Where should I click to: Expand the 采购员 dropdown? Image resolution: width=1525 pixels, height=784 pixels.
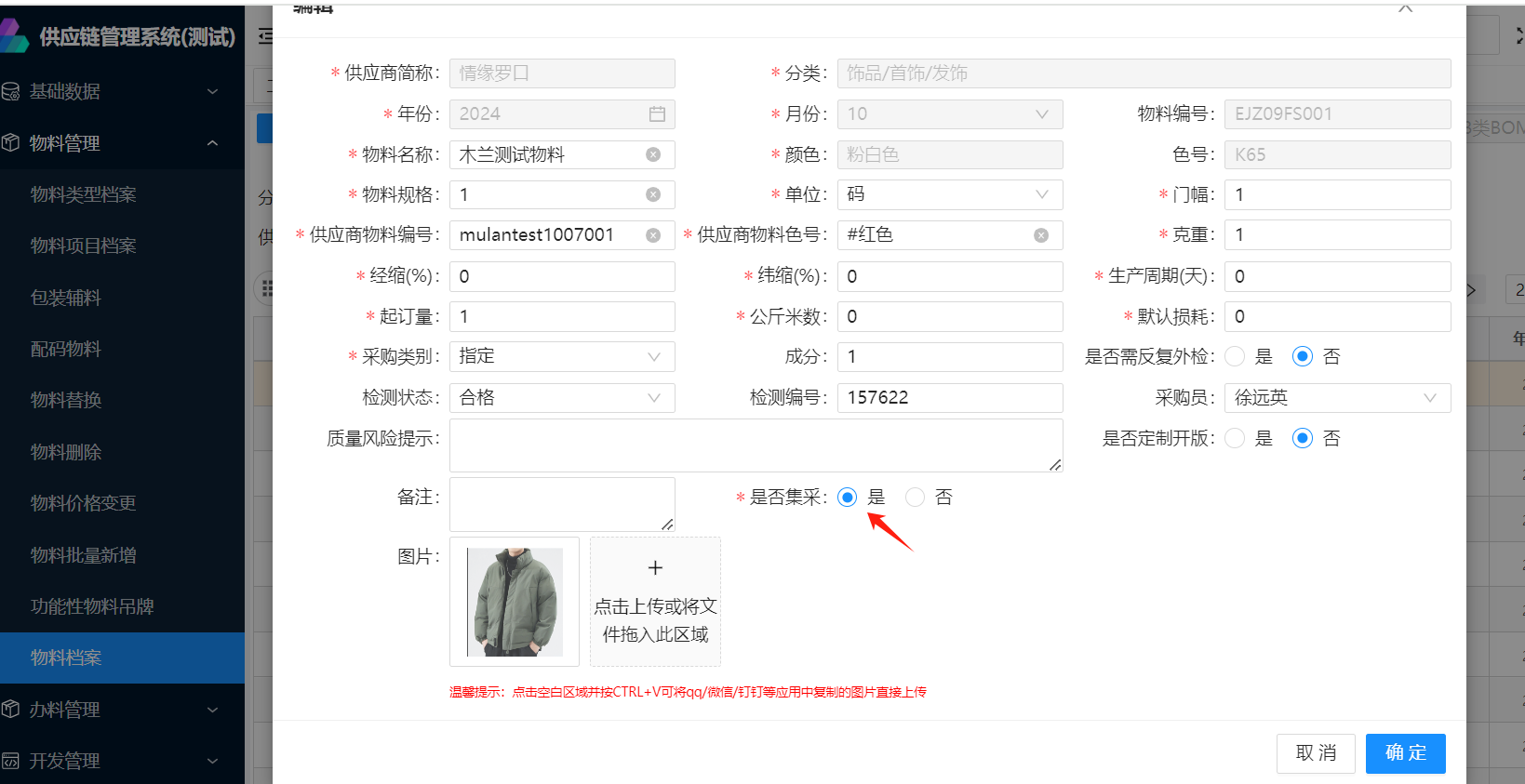click(x=1336, y=398)
